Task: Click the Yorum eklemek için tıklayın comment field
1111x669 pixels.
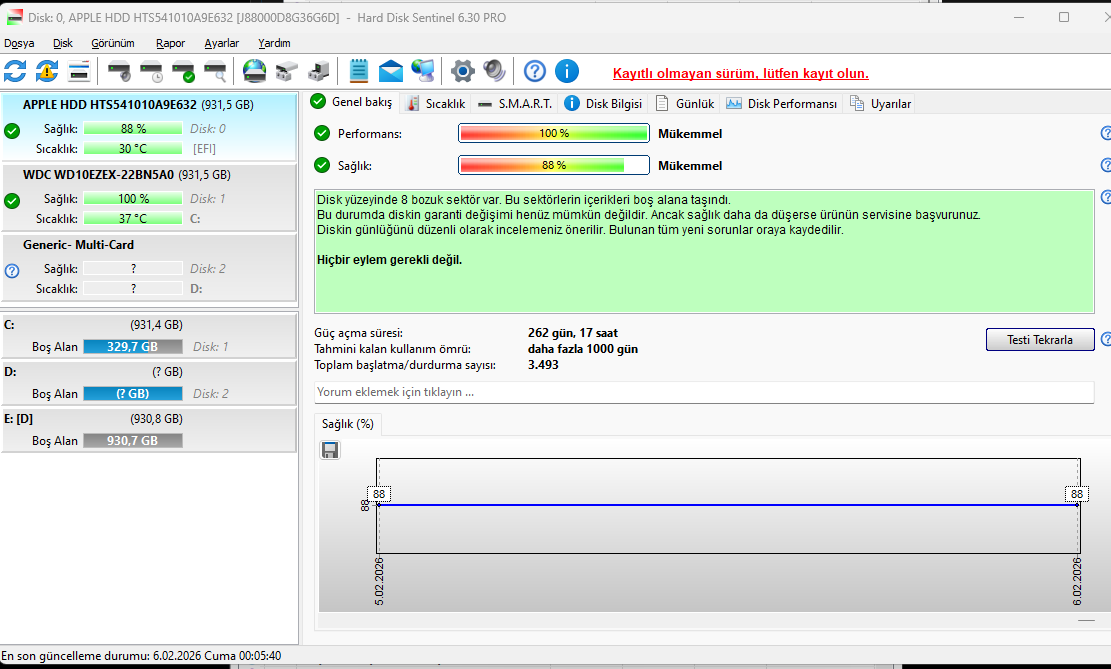Action: (x=704, y=392)
